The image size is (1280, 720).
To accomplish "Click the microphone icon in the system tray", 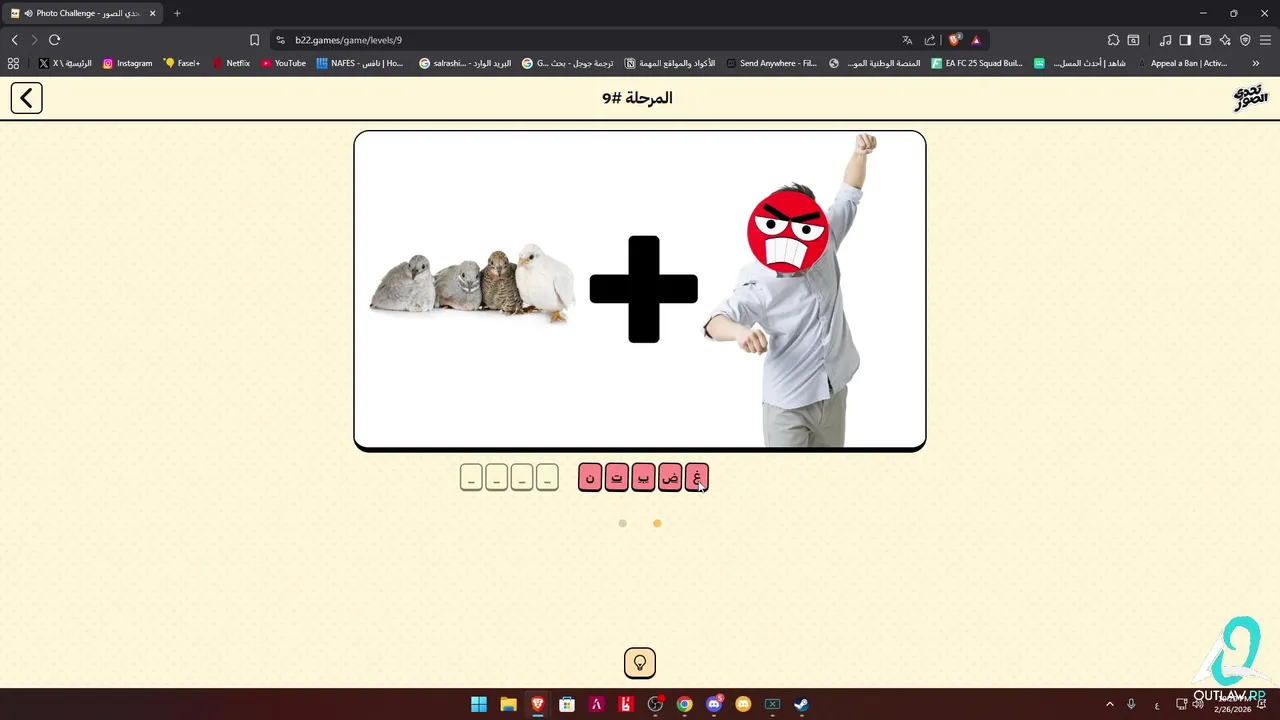I will 1131,704.
